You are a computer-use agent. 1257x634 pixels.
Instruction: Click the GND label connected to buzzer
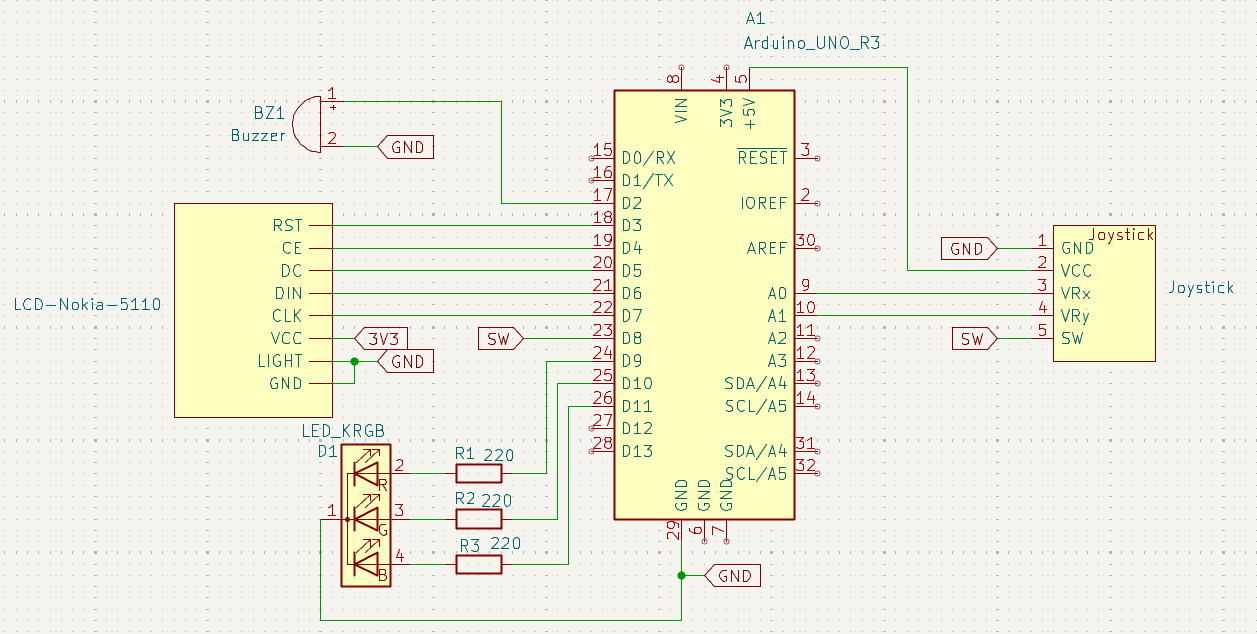pyautogui.click(x=407, y=147)
